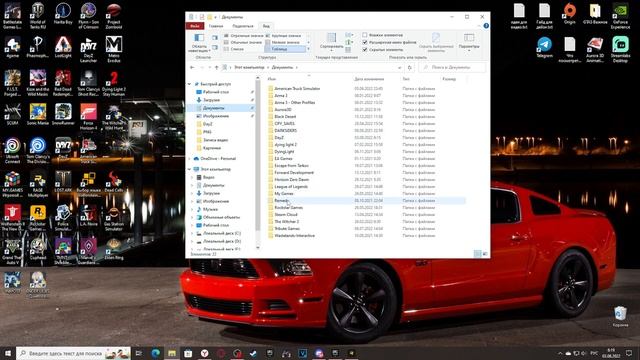The width and height of the screenshot is (640, 360).
Task: Refresh the Документы folder view
Action: coord(409,67)
